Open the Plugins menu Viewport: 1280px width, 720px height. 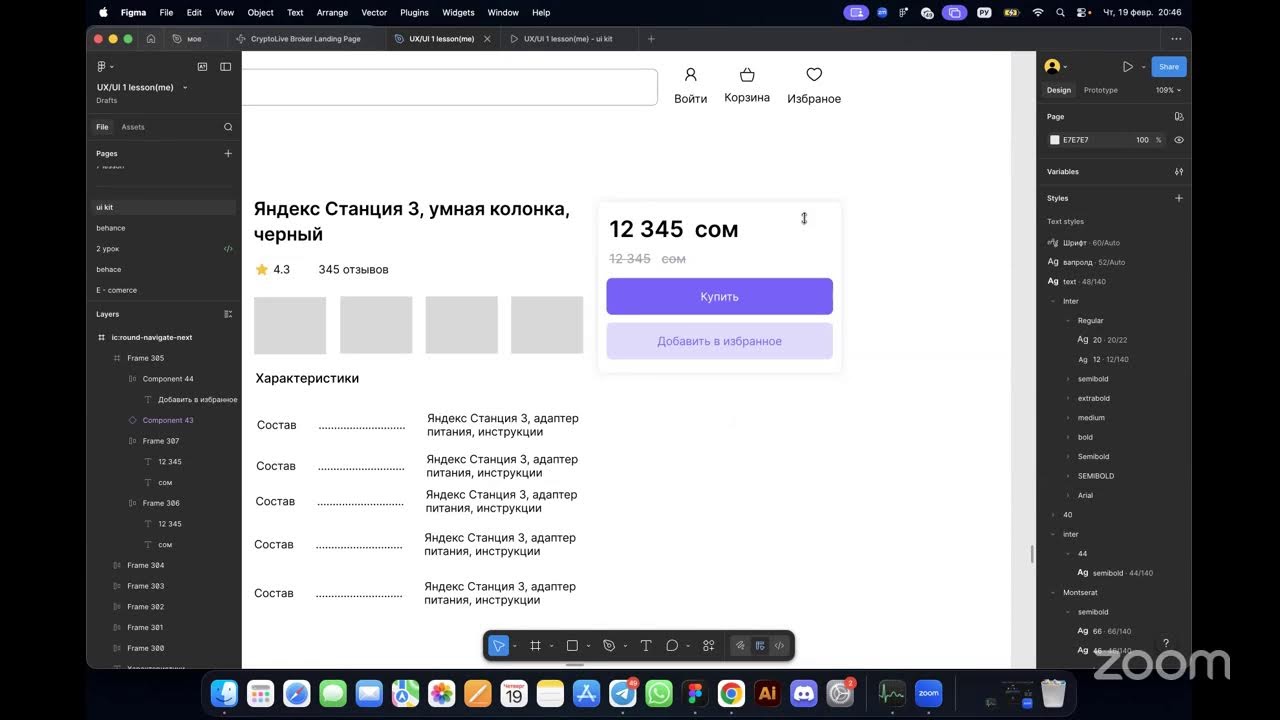coord(414,12)
